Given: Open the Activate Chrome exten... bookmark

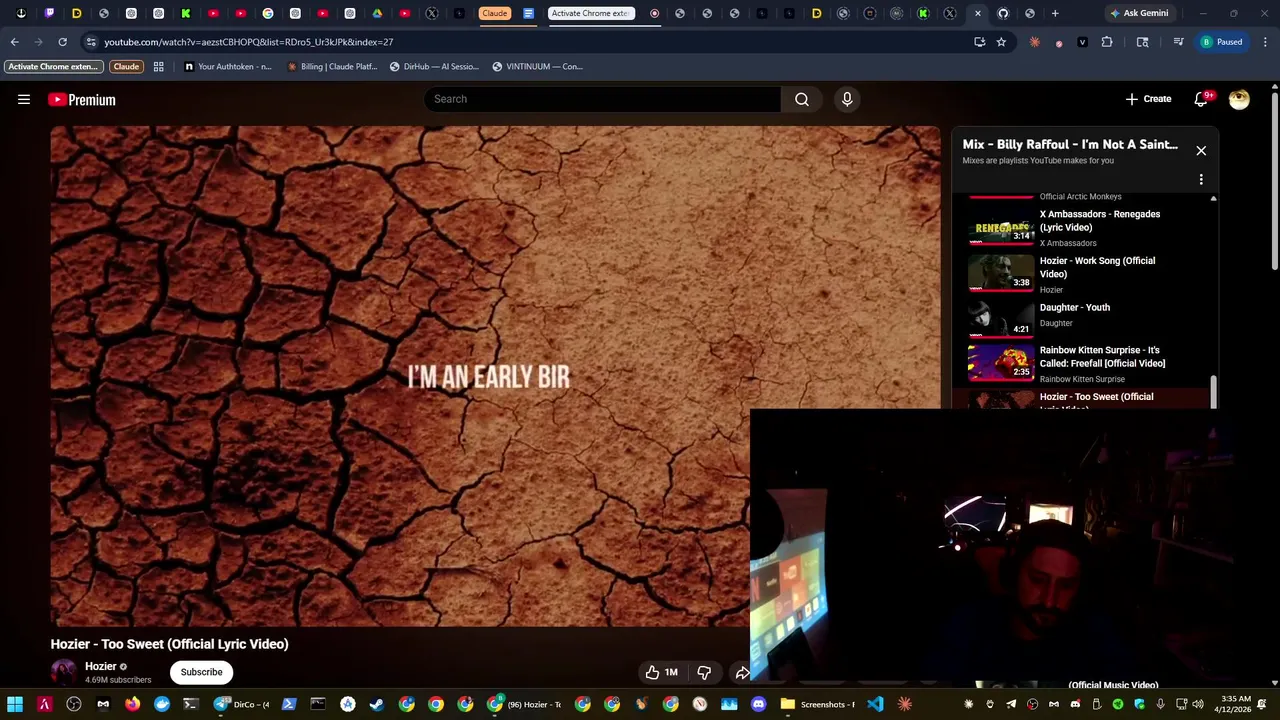Looking at the screenshot, I should coord(53,66).
